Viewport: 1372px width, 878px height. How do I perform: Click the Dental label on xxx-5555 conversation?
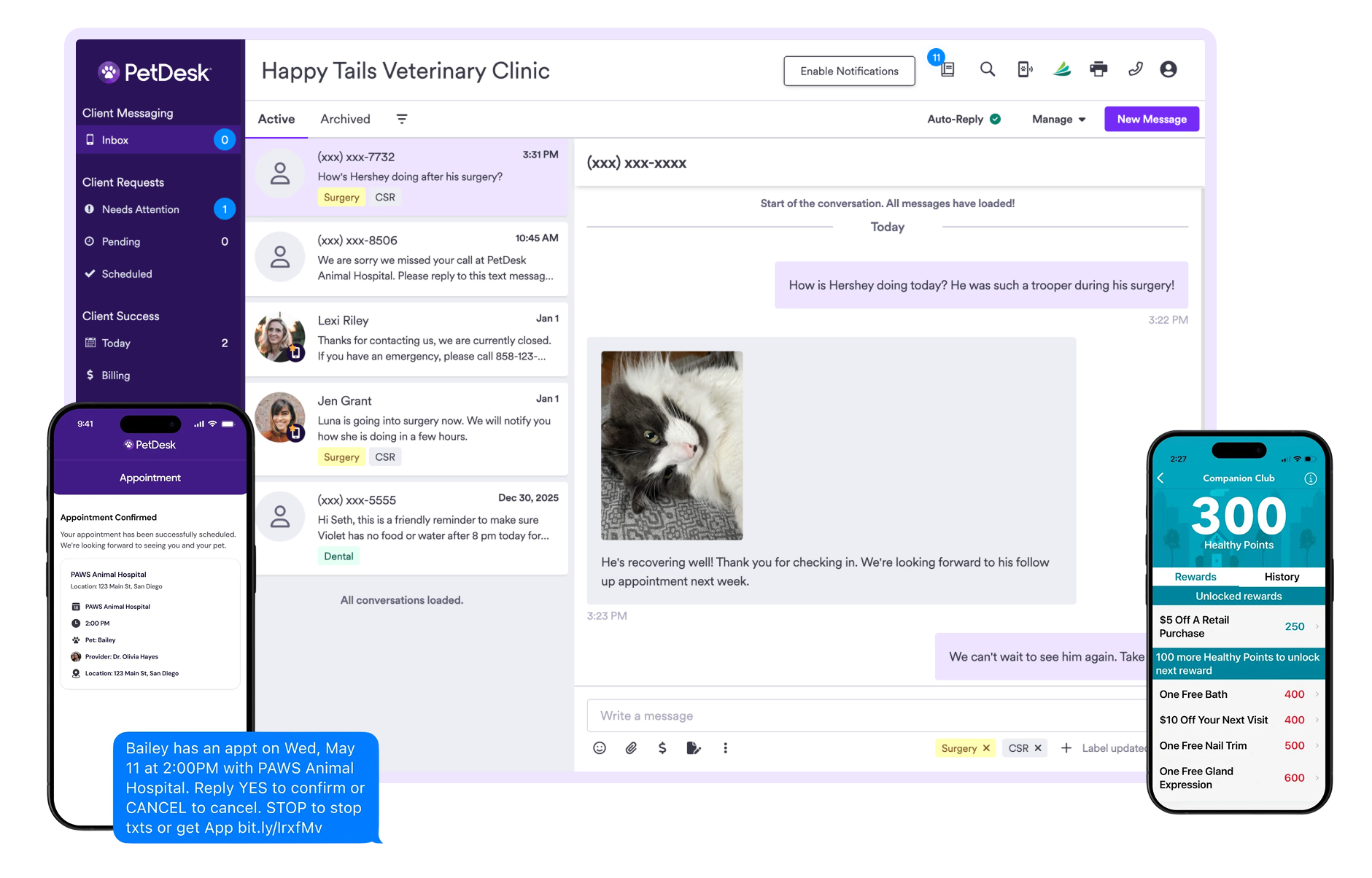click(x=338, y=556)
